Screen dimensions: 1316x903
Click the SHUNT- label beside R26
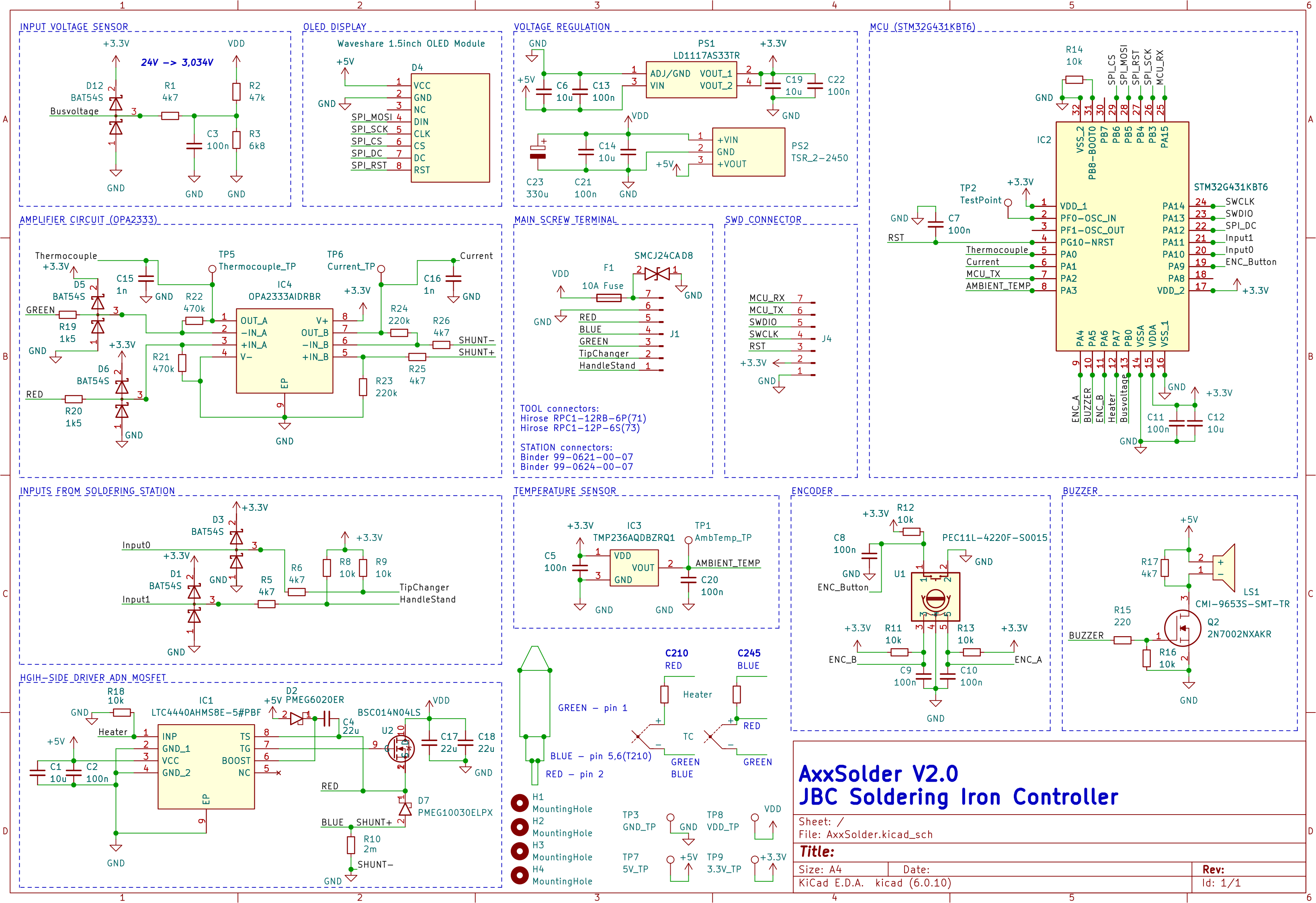tap(476, 340)
